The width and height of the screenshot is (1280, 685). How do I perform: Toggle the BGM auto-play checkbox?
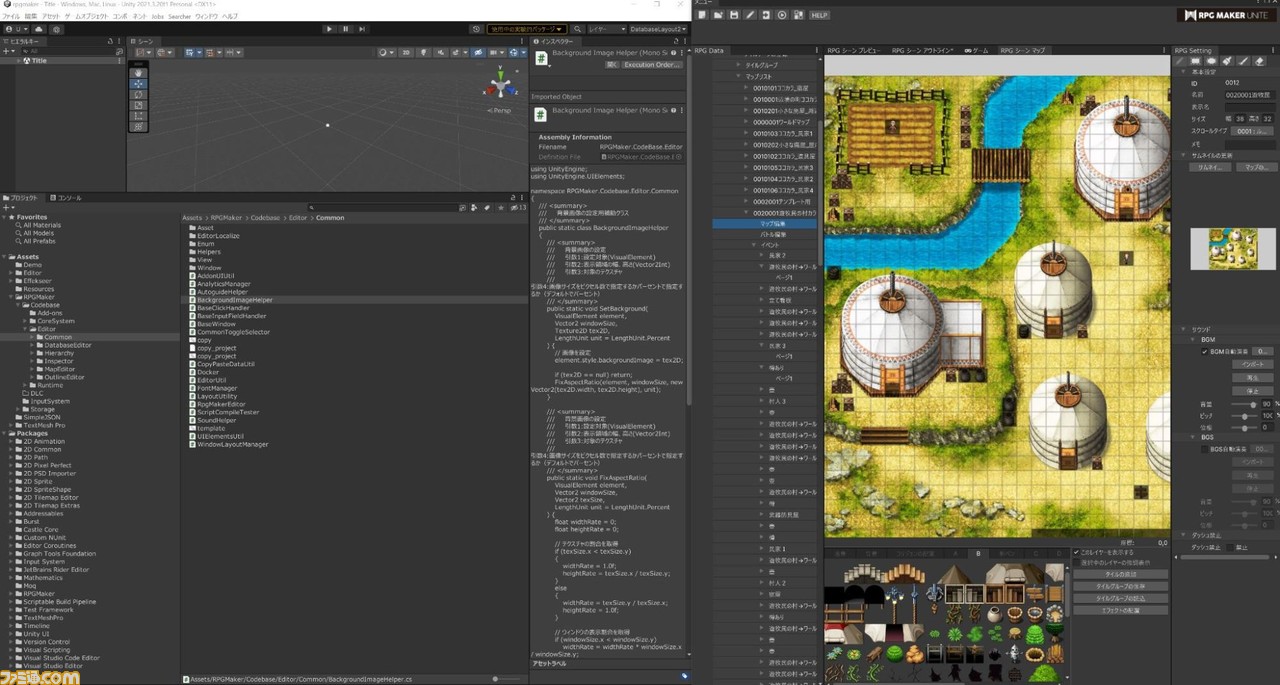pyautogui.click(x=1205, y=352)
